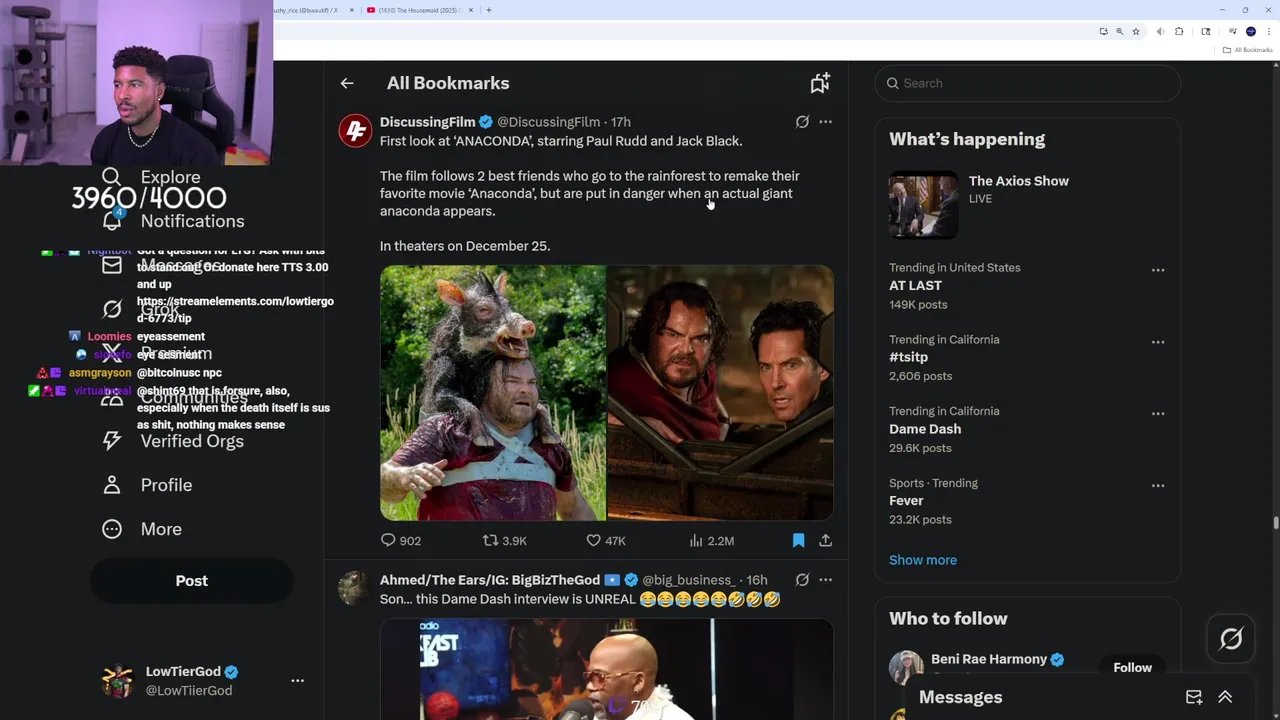Open Grok actions on DiscussingFilm post
The width and height of the screenshot is (1280, 720).
(802, 121)
